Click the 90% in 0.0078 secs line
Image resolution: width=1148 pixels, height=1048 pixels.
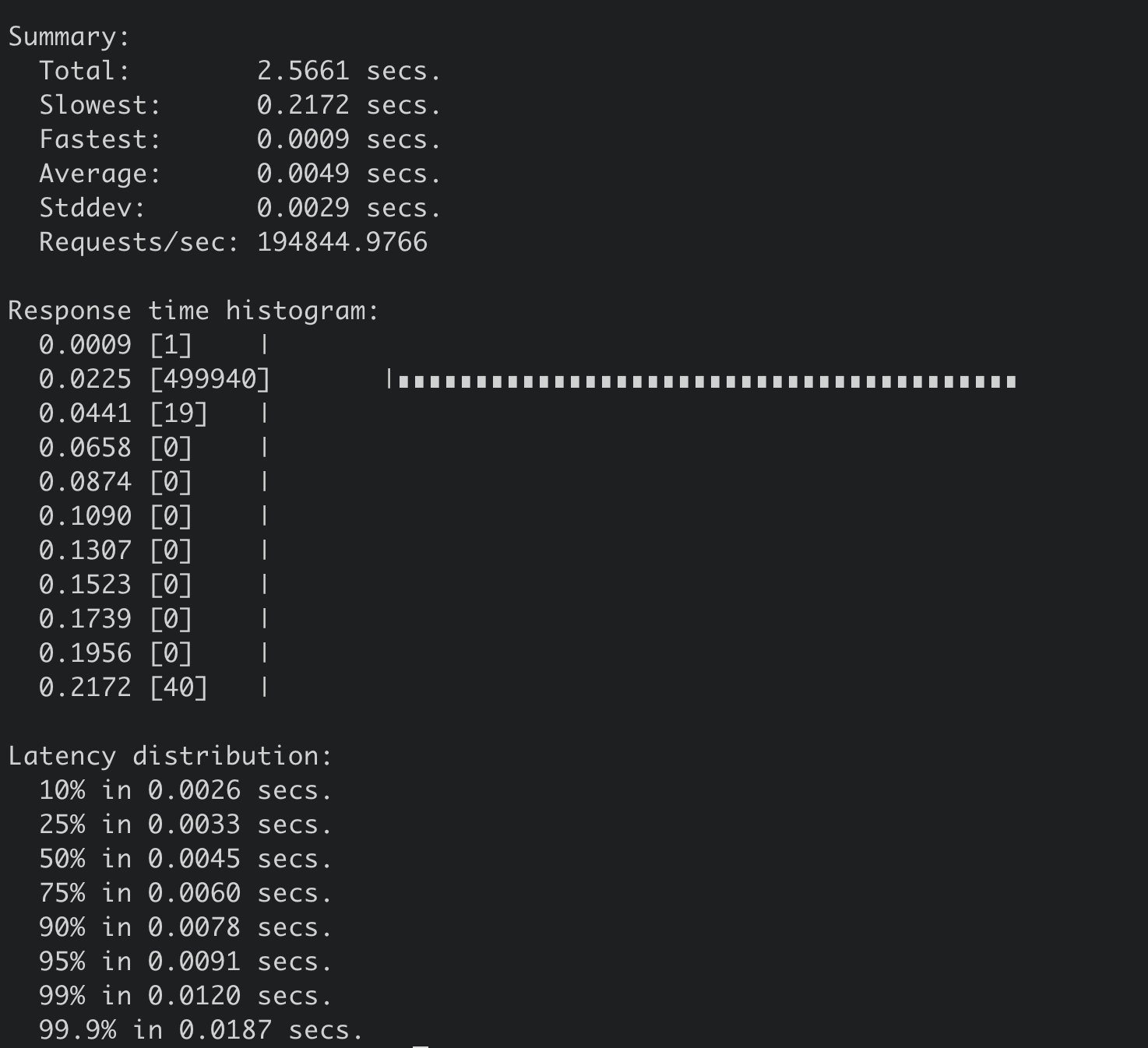click(x=185, y=927)
